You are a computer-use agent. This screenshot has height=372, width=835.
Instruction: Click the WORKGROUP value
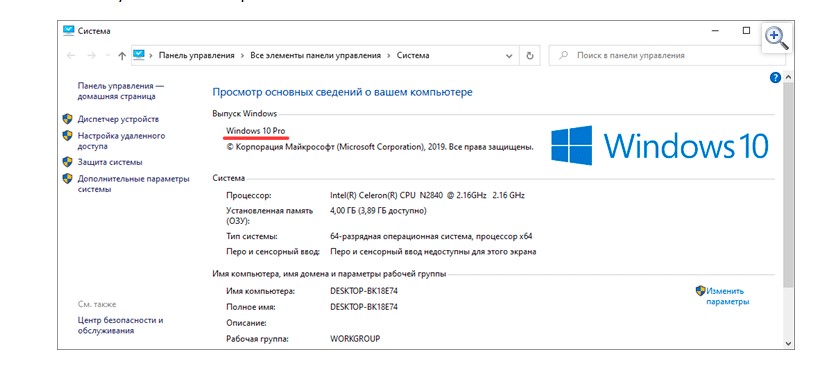(x=355, y=338)
